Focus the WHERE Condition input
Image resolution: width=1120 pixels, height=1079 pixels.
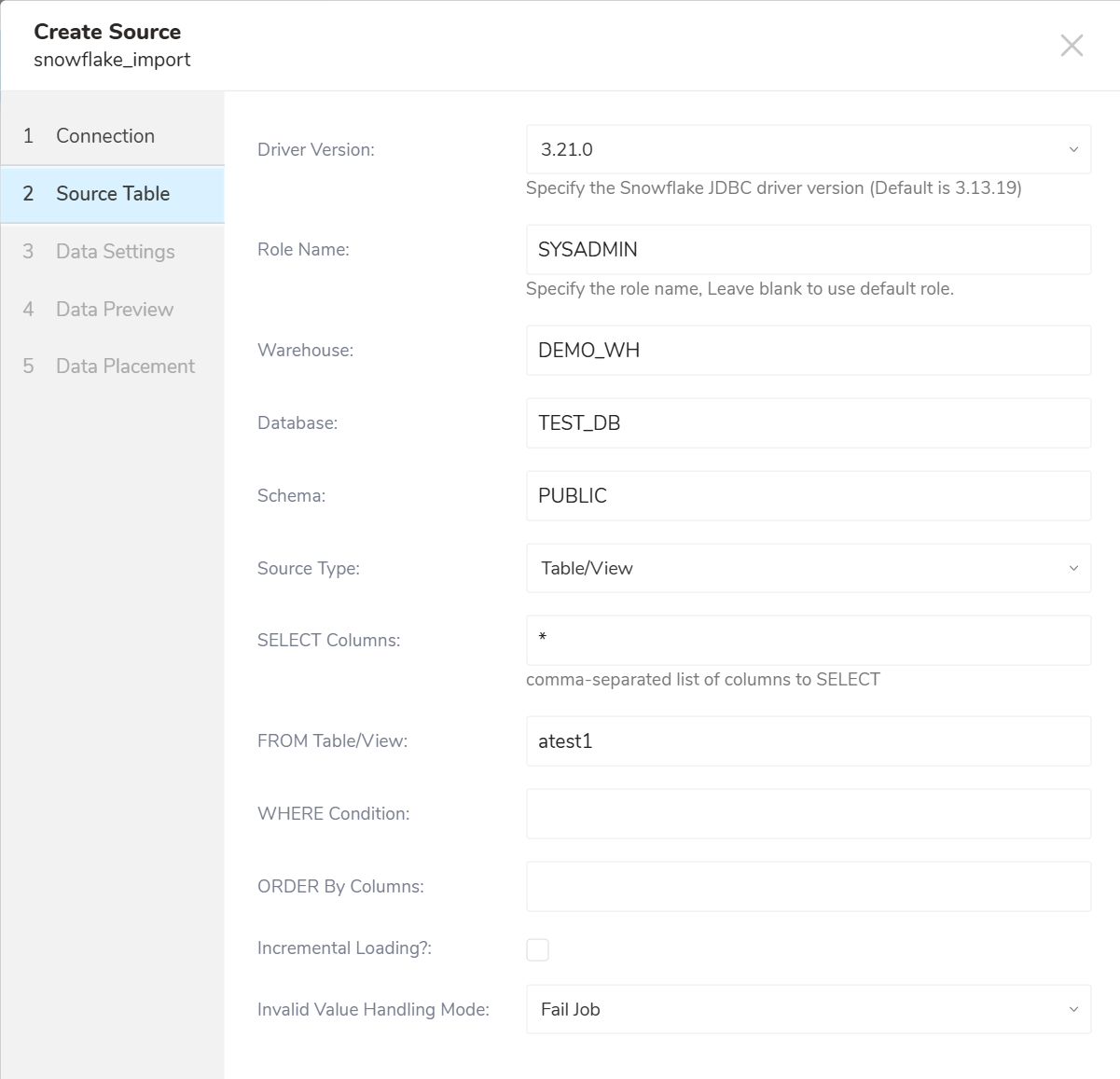(x=808, y=813)
